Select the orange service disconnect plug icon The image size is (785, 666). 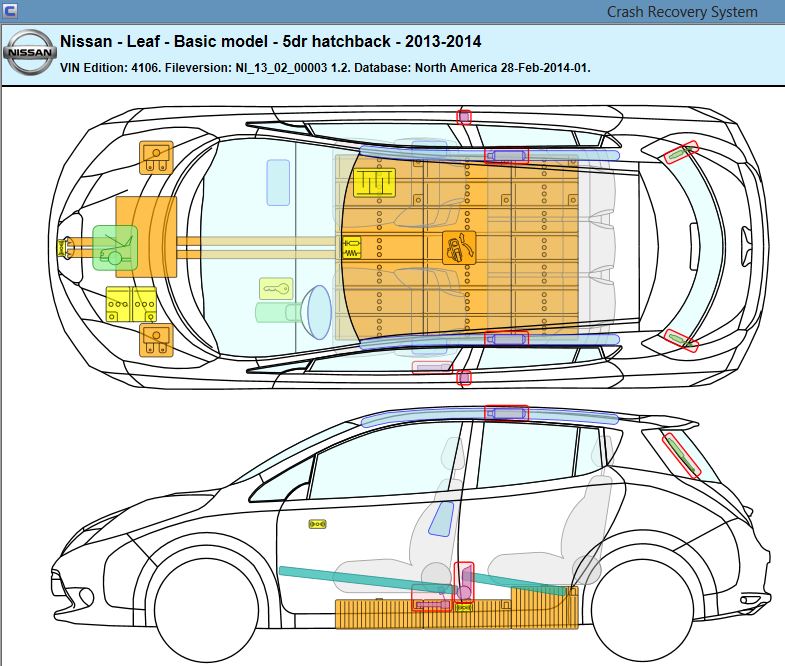(459, 246)
